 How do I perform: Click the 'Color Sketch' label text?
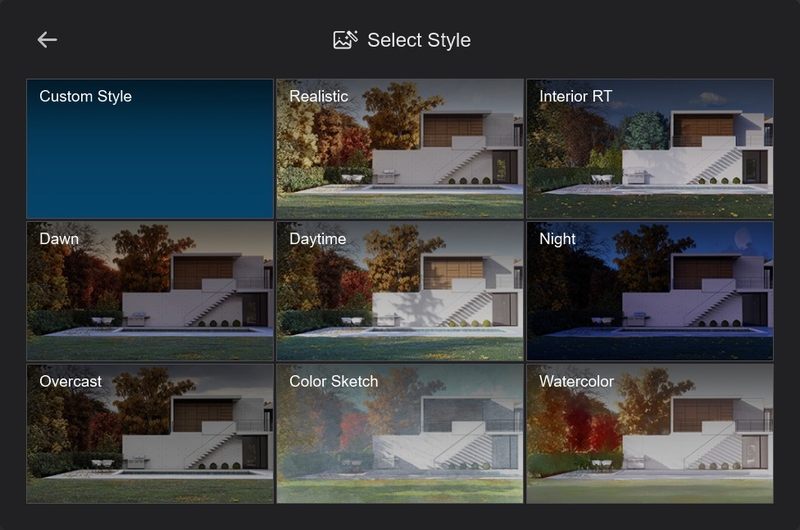pos(334,382)
